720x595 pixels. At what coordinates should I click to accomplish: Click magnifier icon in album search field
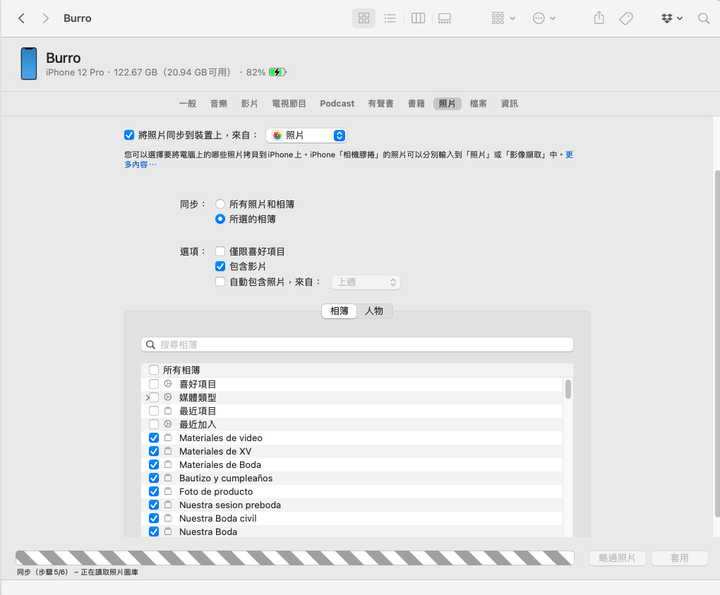pos(150,344)
